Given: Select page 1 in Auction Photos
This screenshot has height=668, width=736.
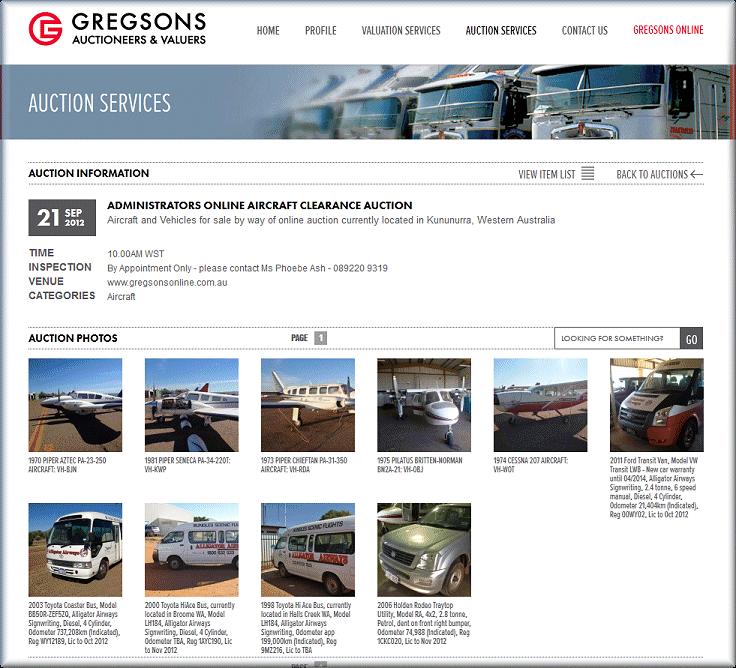Looking at the screenshot, I should [x=320, y=338].
